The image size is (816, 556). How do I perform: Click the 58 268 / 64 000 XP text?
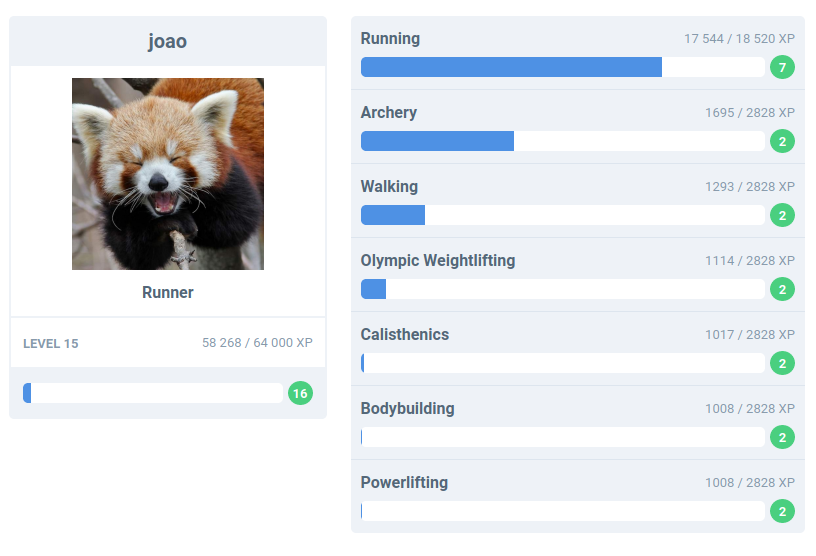(x=257, y=343)
